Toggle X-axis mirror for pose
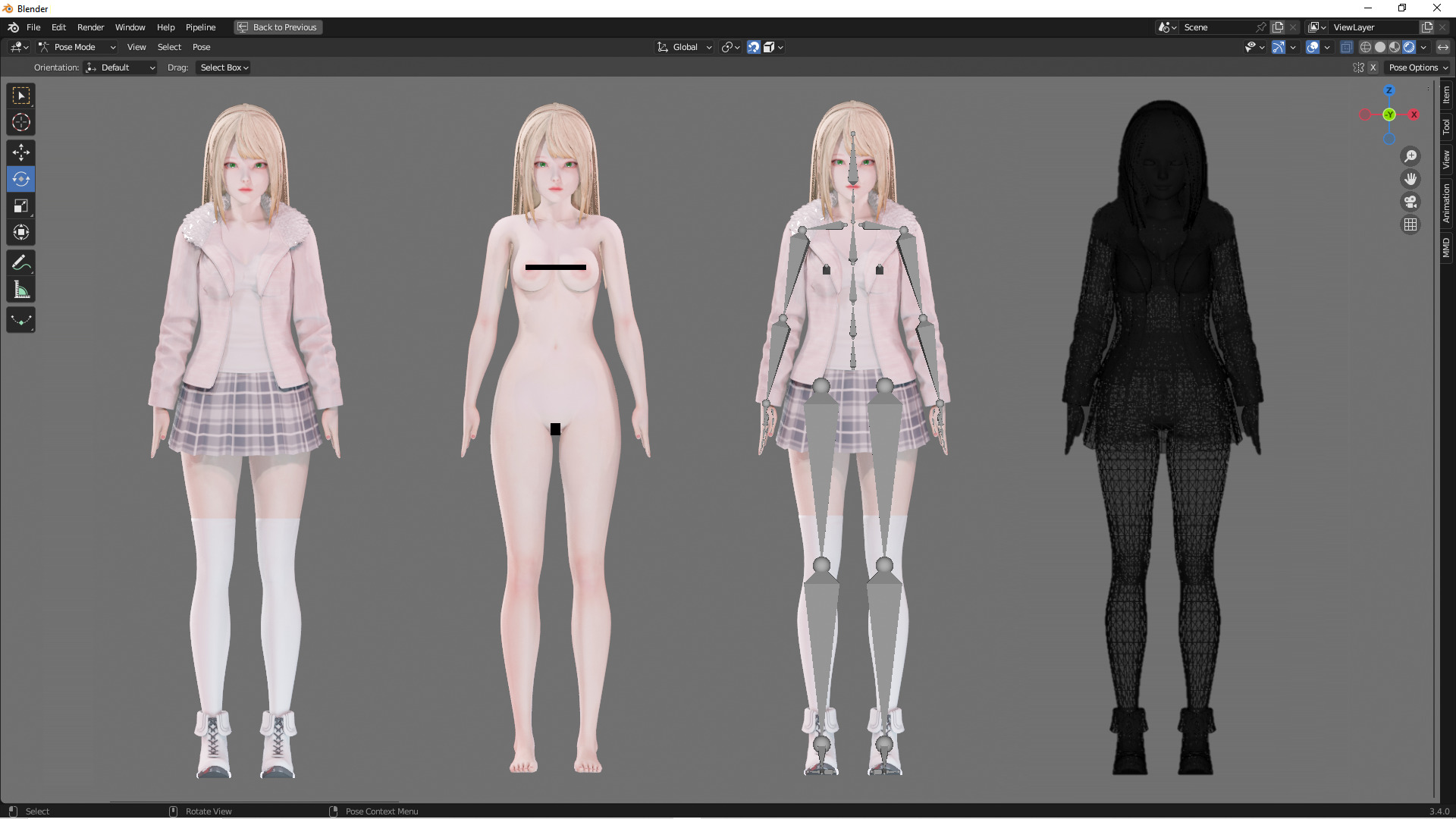1456x819 pixels. pyautogui.click(x=1373, y=67)
